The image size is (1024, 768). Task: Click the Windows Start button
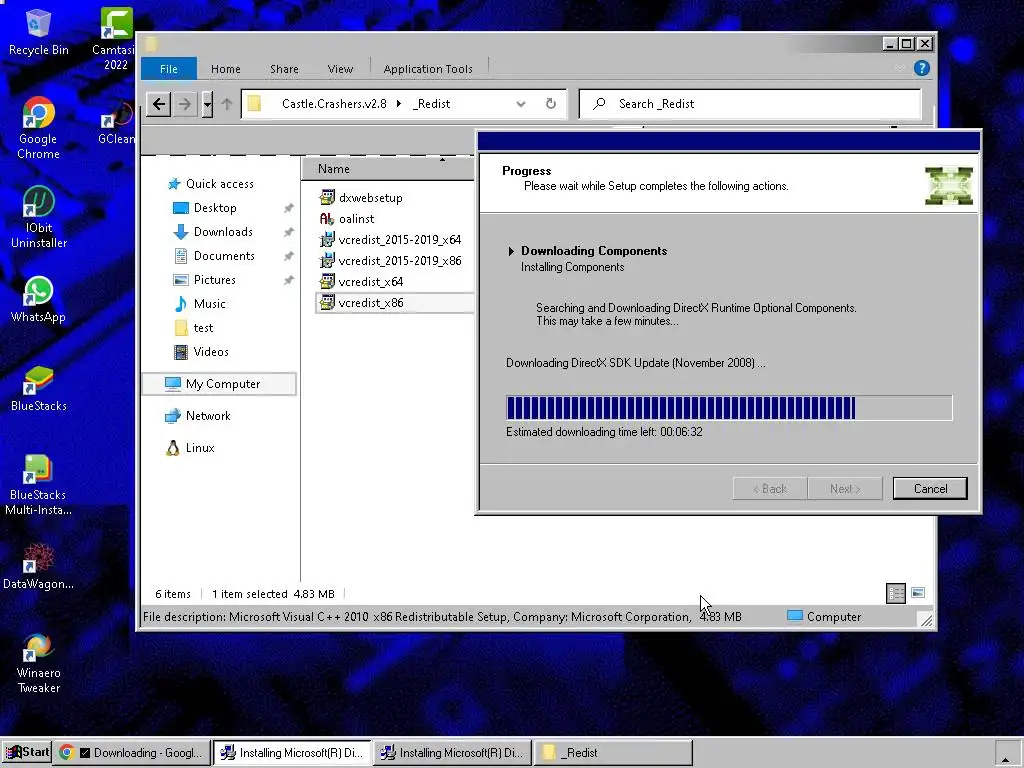(26, 752)
